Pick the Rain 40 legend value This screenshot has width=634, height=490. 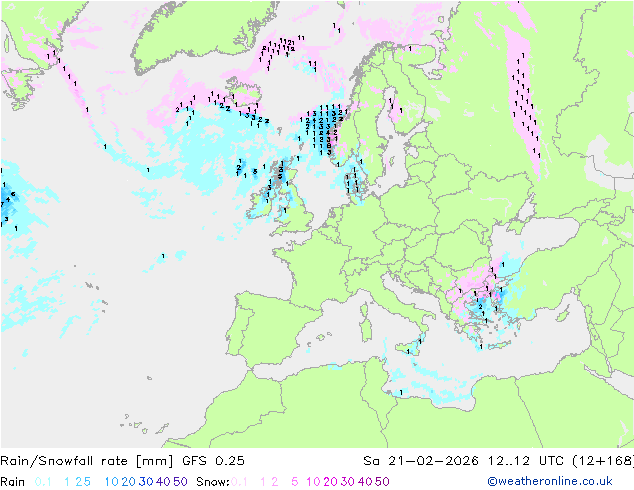pyautogui.click(x=163, y=482)
